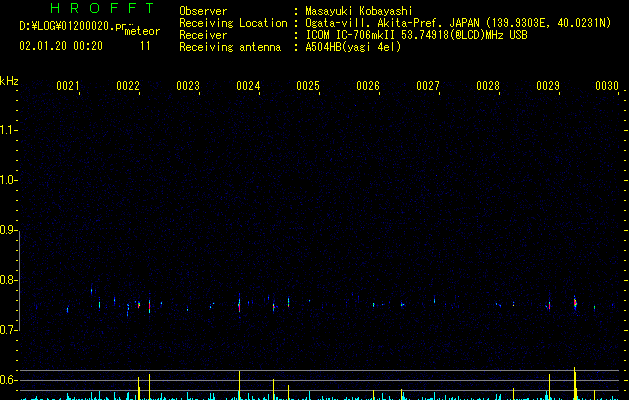The height and width of the screenshot is (400, 629).
Task: Click the yellow intensity spike just before 0024
Action: [x=239, y=385]
